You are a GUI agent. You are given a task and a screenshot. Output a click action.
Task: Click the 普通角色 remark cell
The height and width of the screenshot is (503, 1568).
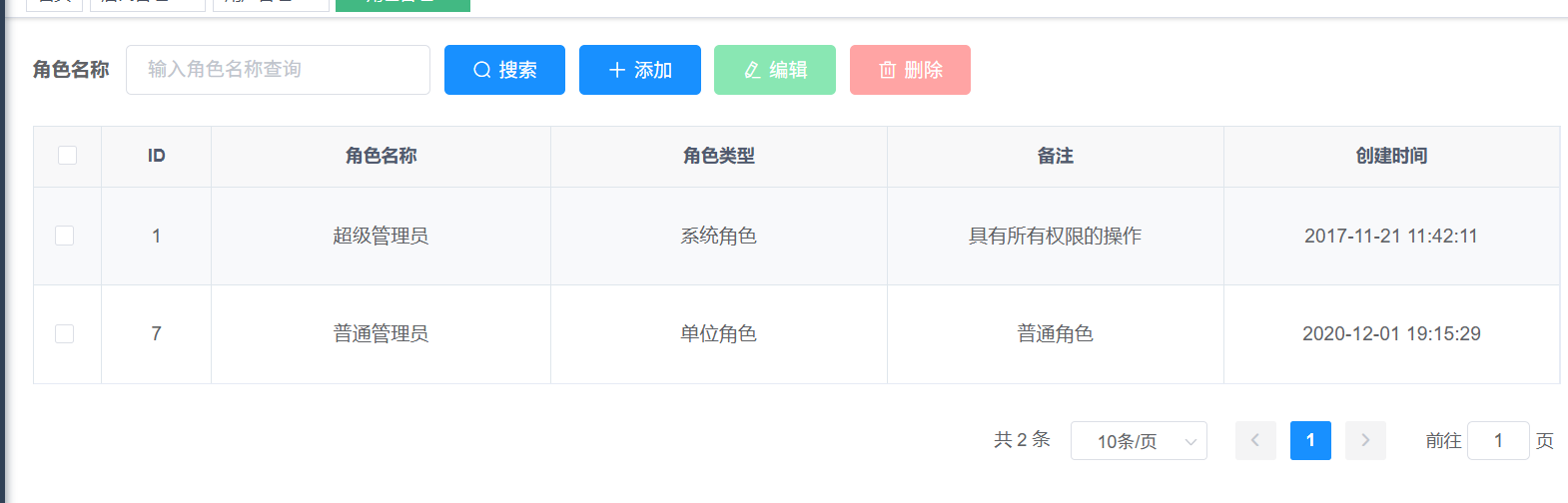(1056, 333)
